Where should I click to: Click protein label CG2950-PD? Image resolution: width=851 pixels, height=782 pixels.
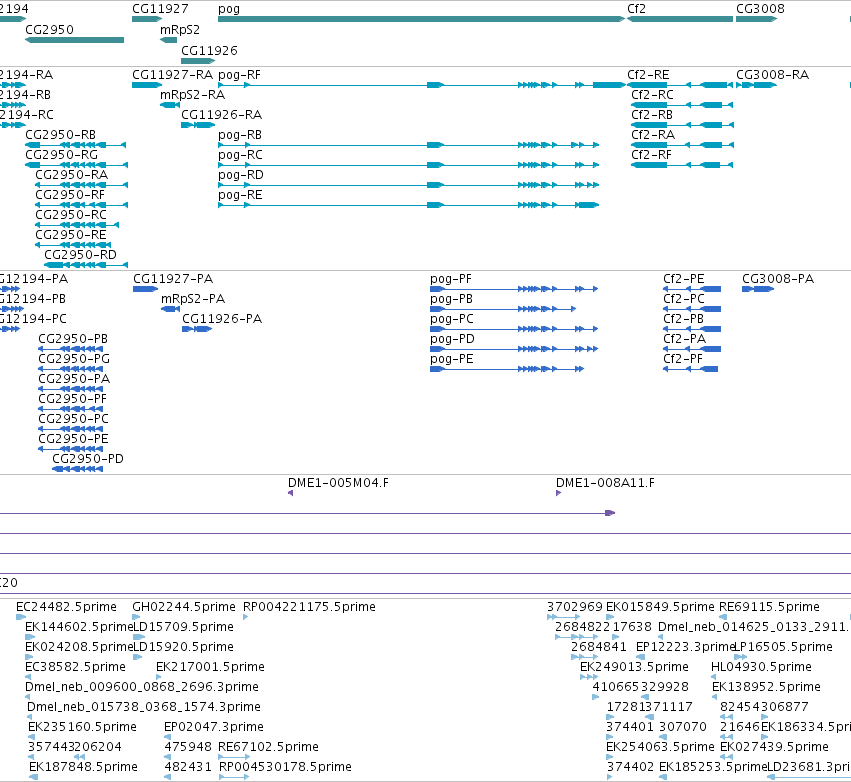pyautogui.click(x=88, y=459)
